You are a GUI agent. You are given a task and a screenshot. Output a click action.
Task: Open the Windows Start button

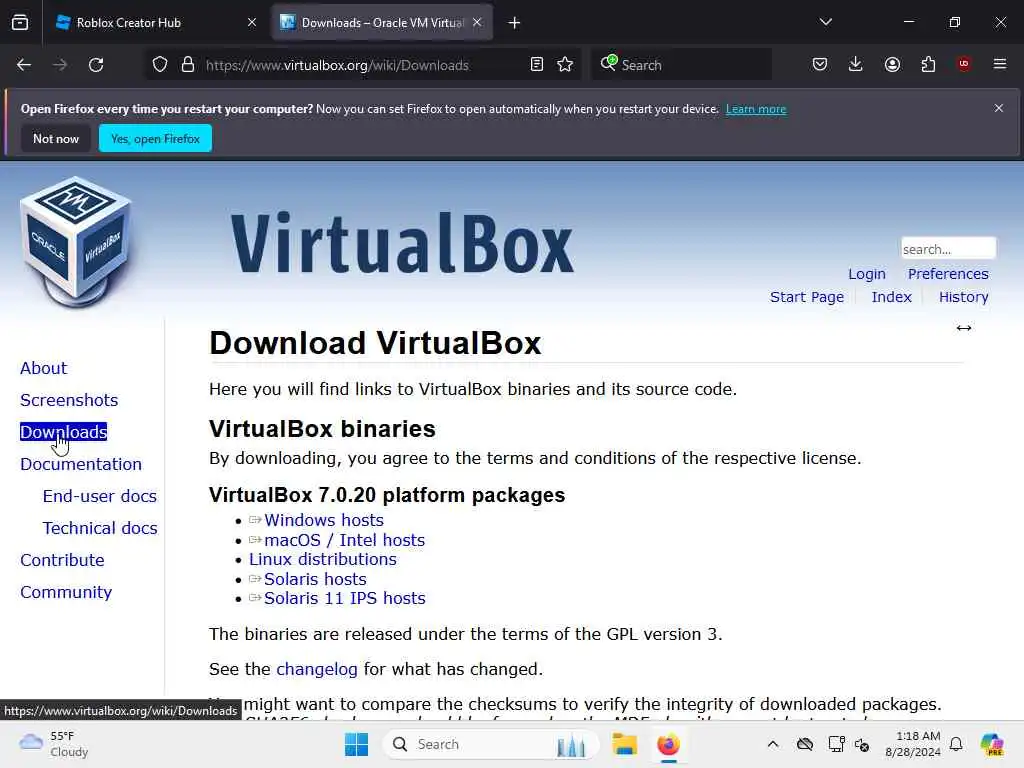point(357,744)
